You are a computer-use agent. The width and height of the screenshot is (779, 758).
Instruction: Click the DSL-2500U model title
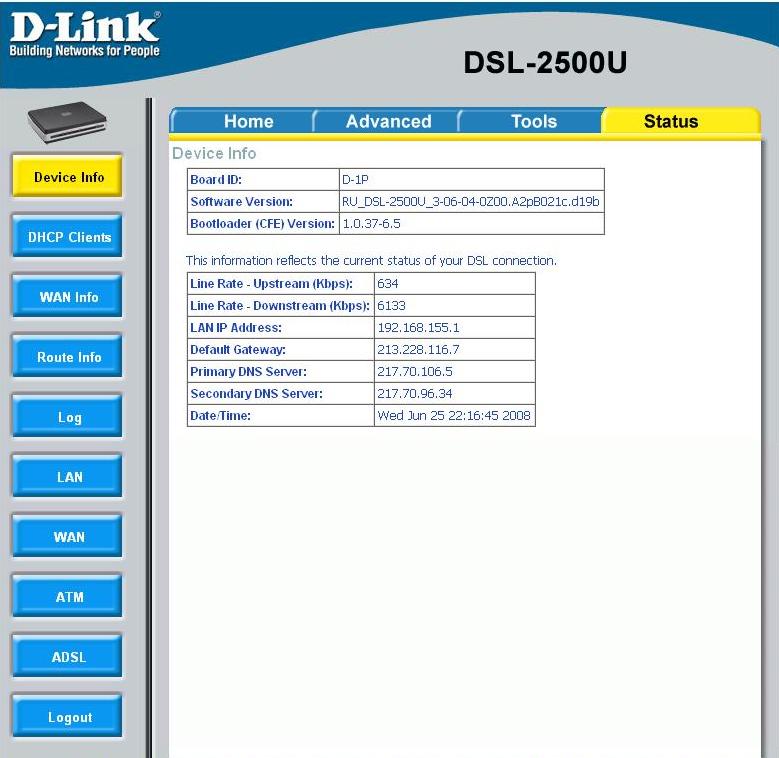(545, 63)
